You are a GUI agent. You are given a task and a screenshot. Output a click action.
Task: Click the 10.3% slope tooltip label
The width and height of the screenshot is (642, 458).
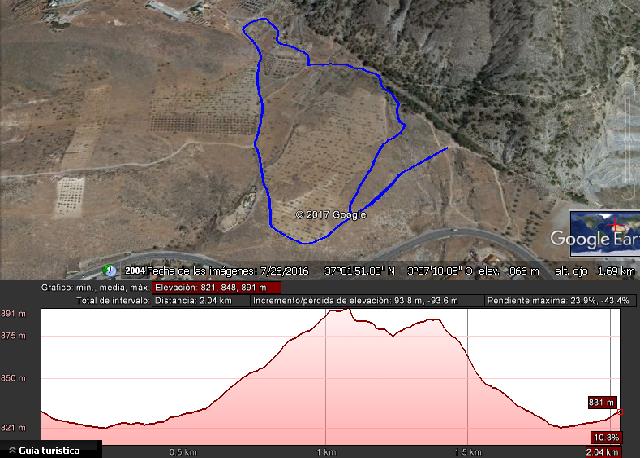pyautogui.click(x=606, y=438)
